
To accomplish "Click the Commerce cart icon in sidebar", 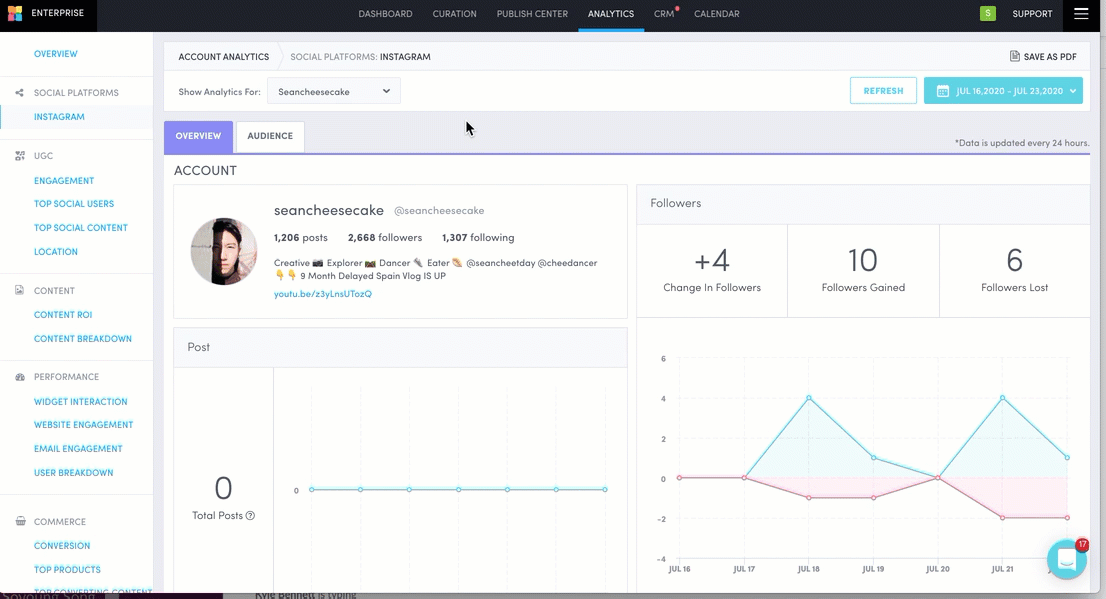I will click(x=20, y=522).
